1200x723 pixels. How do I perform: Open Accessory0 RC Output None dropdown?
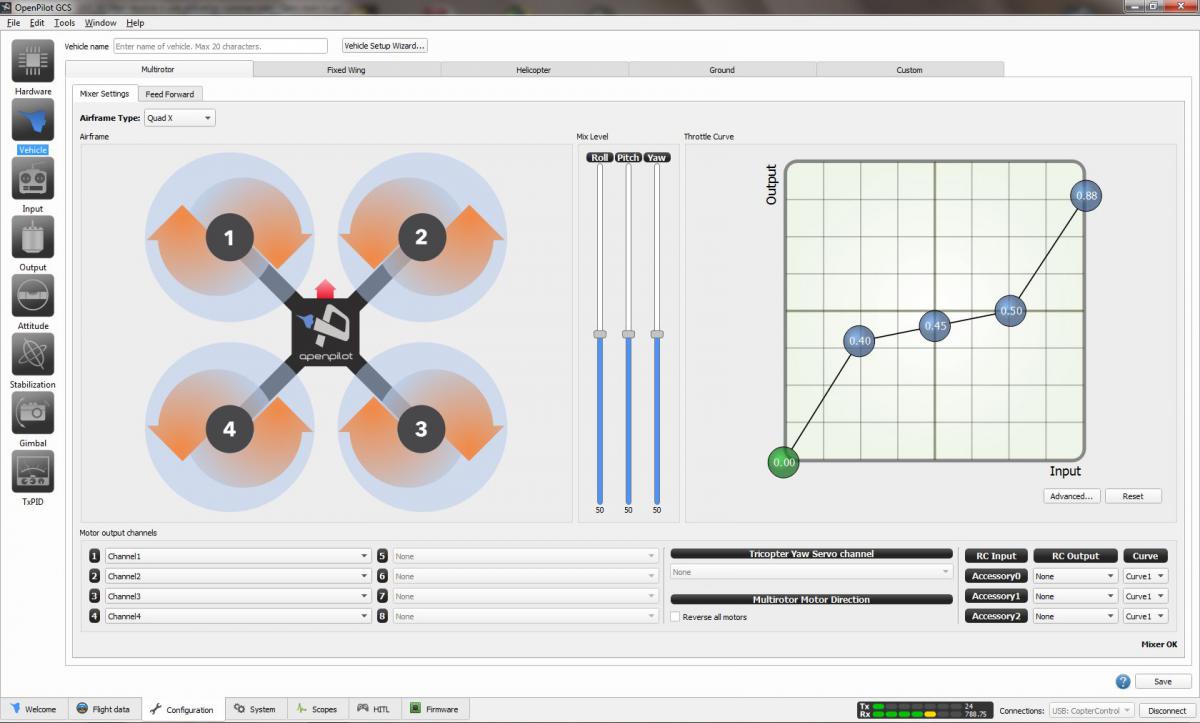pos(1075,576)
